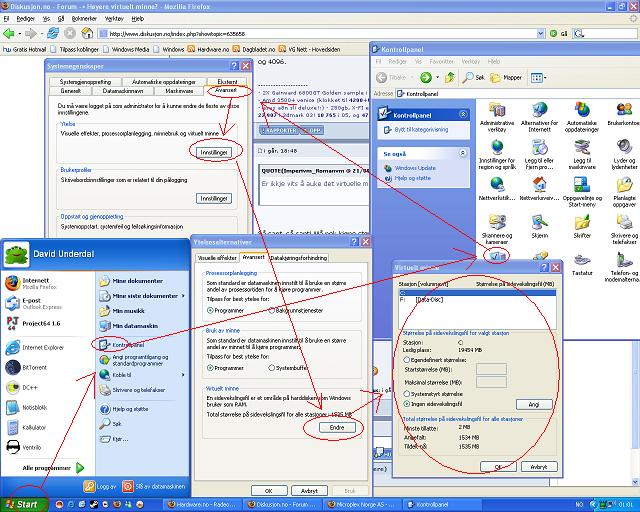
Task: Collapse the Se også side panel section
Action: [x=463, y=153]
